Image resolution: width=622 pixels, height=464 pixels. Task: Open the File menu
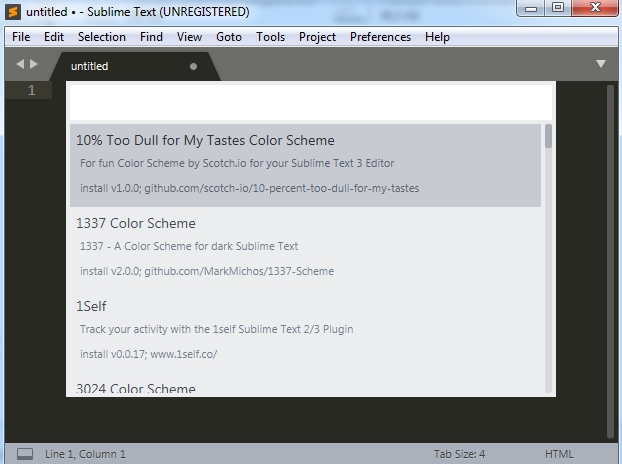coord(21,37)
